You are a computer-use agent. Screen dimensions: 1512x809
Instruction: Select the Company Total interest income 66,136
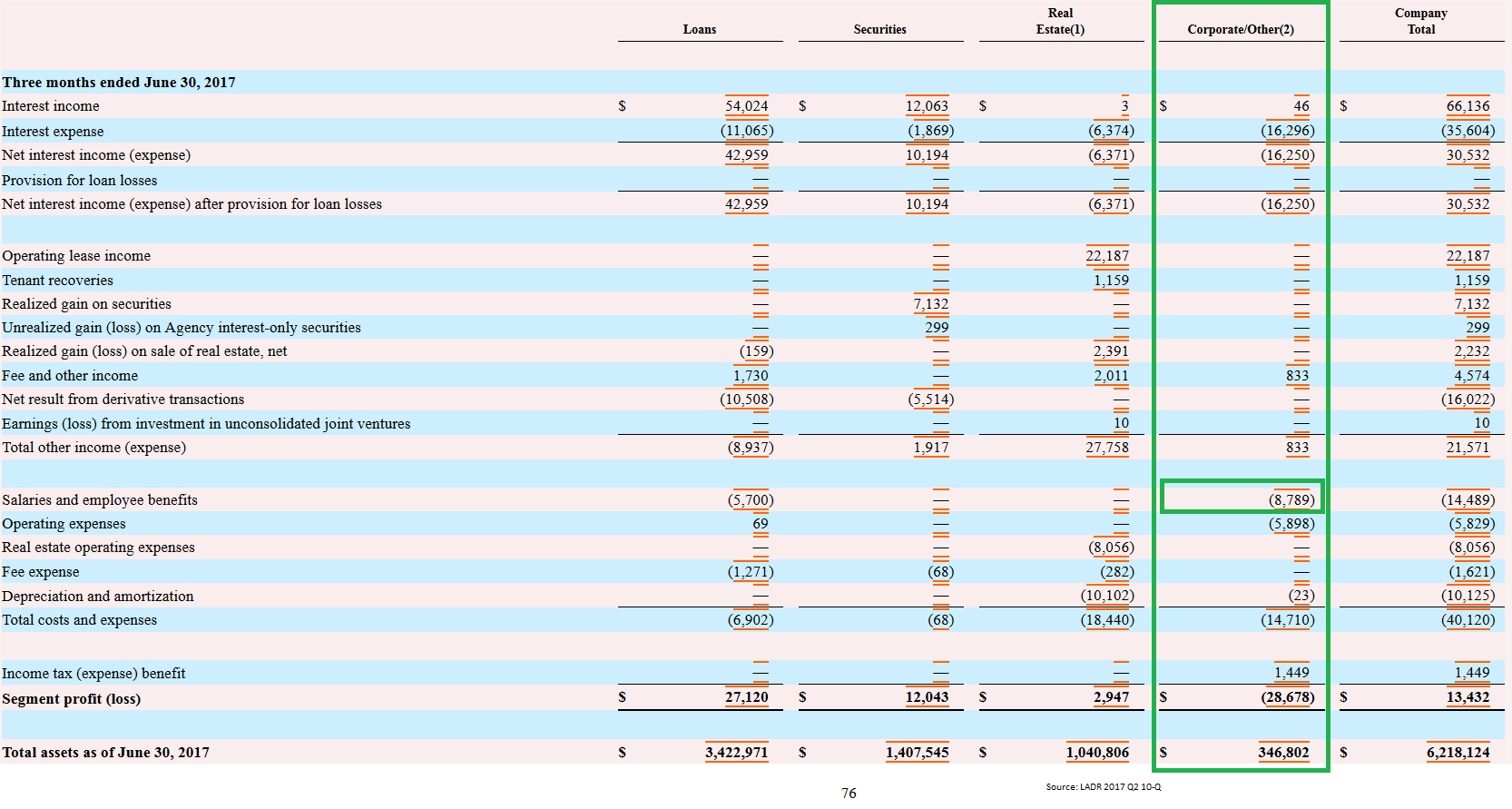click(1468, 106)
